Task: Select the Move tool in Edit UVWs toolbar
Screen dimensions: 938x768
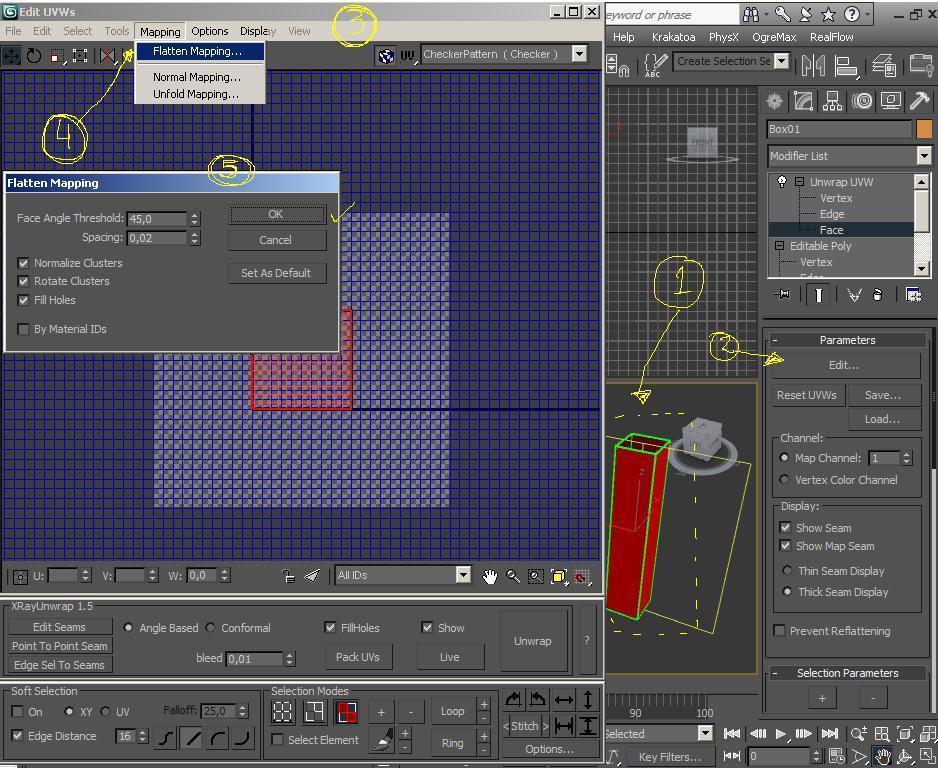Action: (x=11, y=56)
